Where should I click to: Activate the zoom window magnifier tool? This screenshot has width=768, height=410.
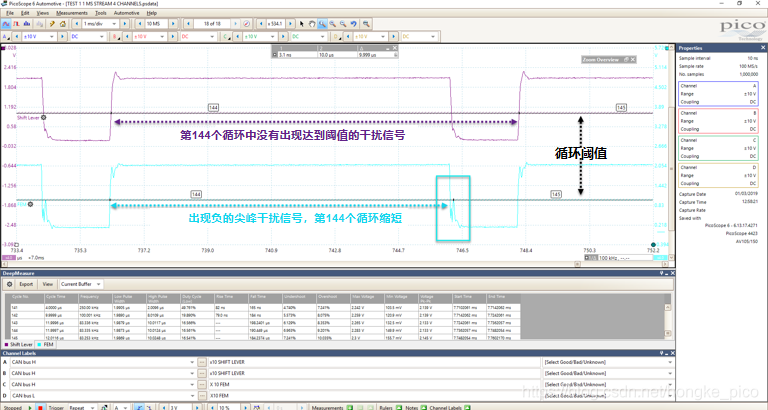322,24
